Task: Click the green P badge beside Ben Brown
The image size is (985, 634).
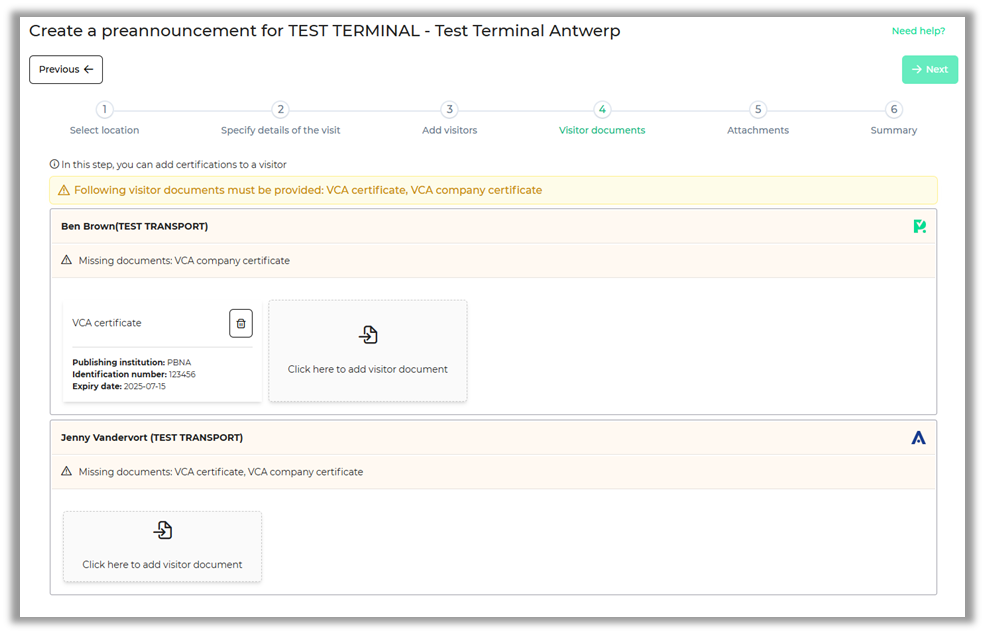Action: point(919,227)
